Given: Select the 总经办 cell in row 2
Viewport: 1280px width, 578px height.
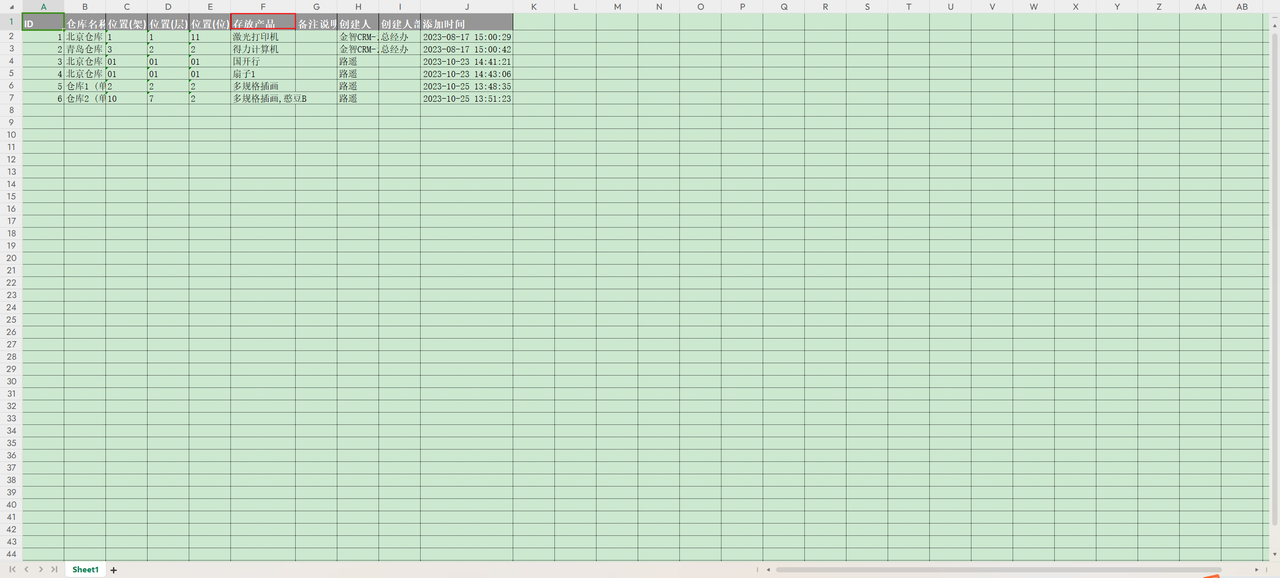Looking at the screenshot, I should 400,36.
